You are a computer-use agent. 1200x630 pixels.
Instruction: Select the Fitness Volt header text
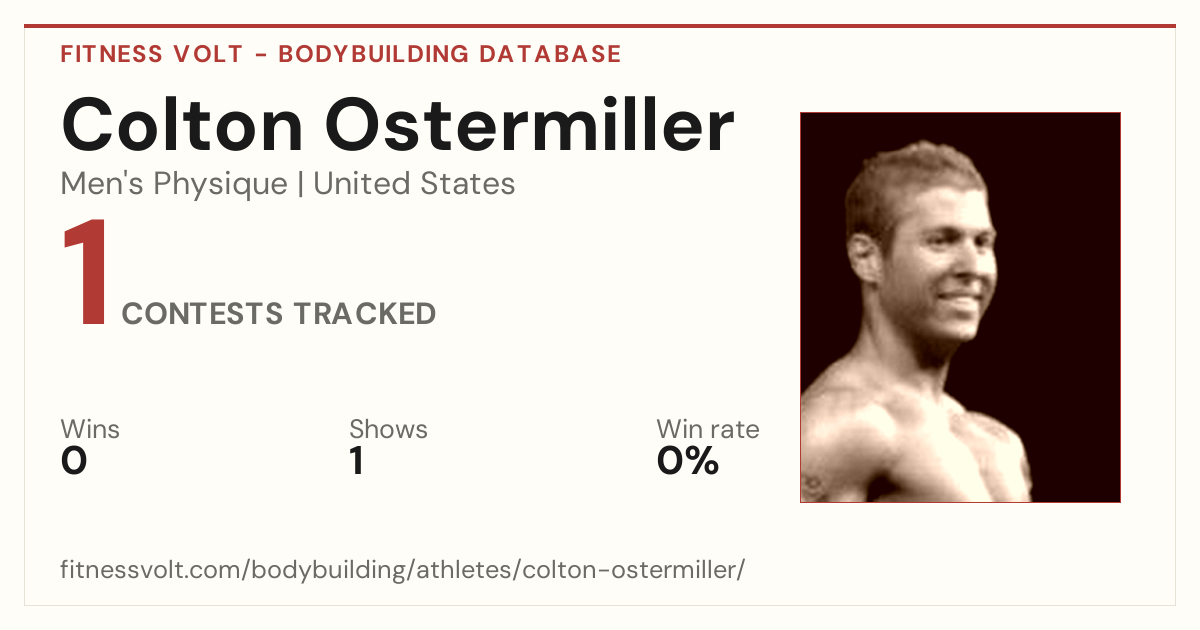coord(152,54)
